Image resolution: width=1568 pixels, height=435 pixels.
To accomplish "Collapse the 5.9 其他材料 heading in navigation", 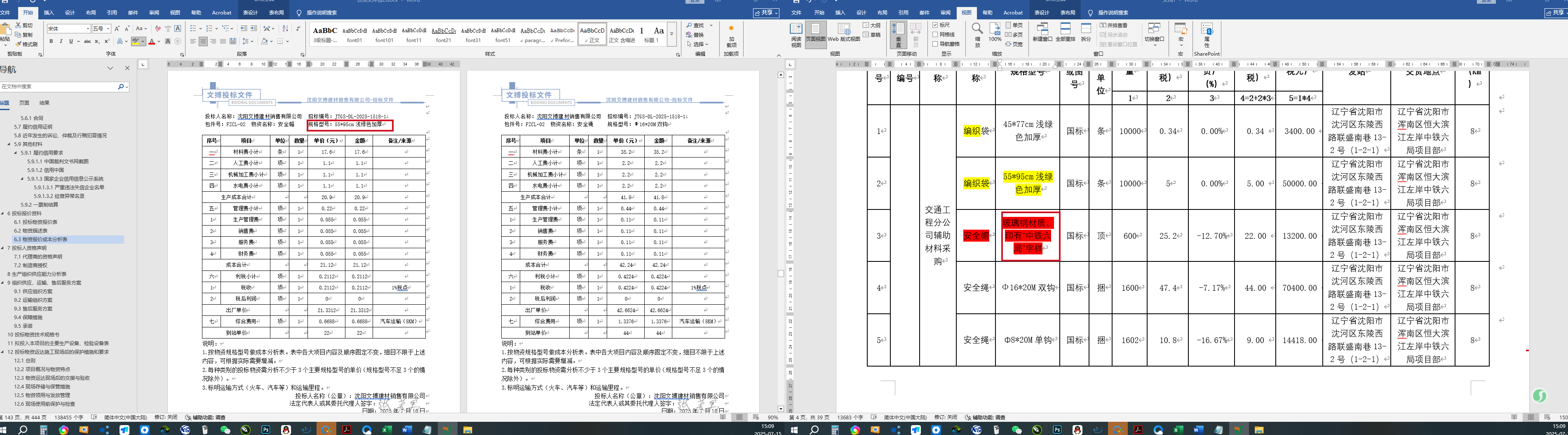I will [9, 144].
